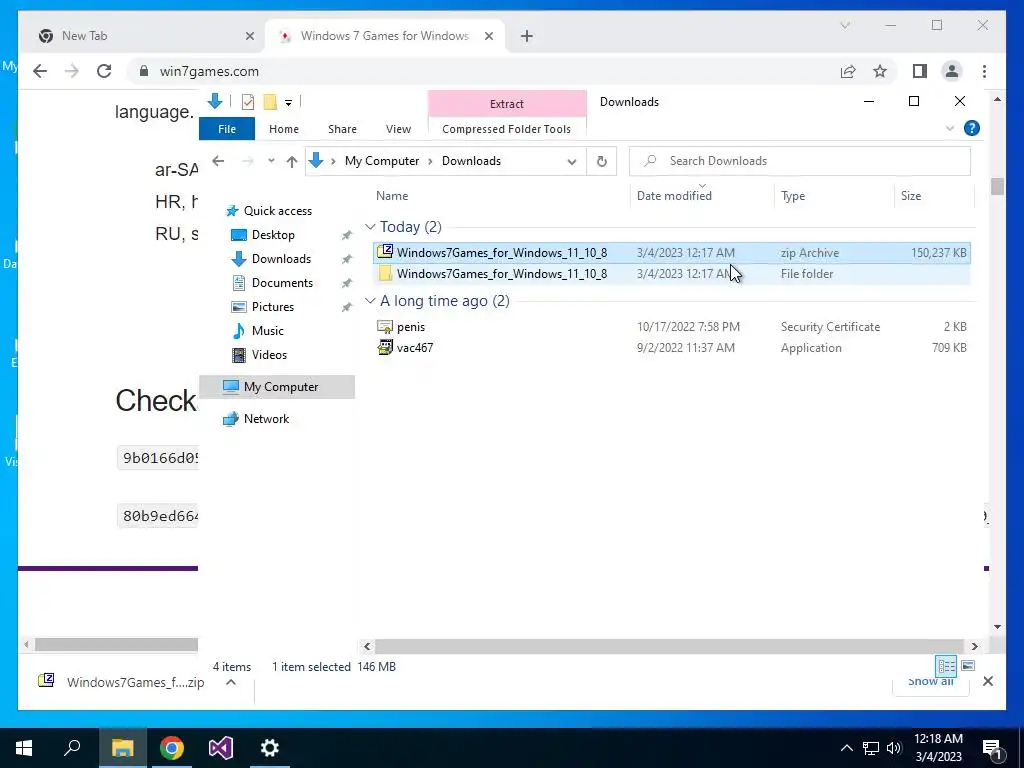Unpin Desktop using its pin icon
This screenshot has width=1024, height=768.
[x=346, y=235]
